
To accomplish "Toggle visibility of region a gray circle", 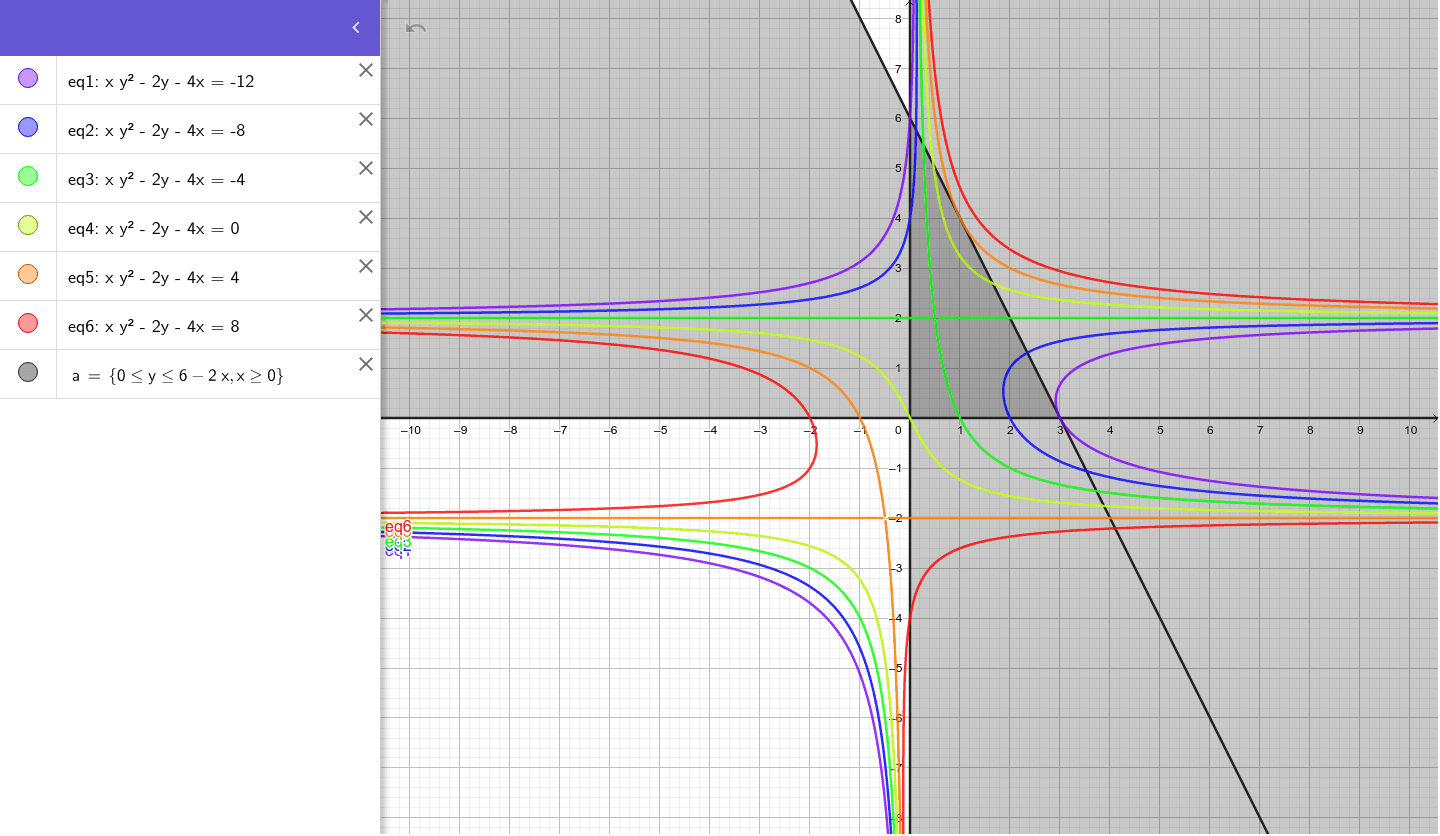I will tap(28, 372).
